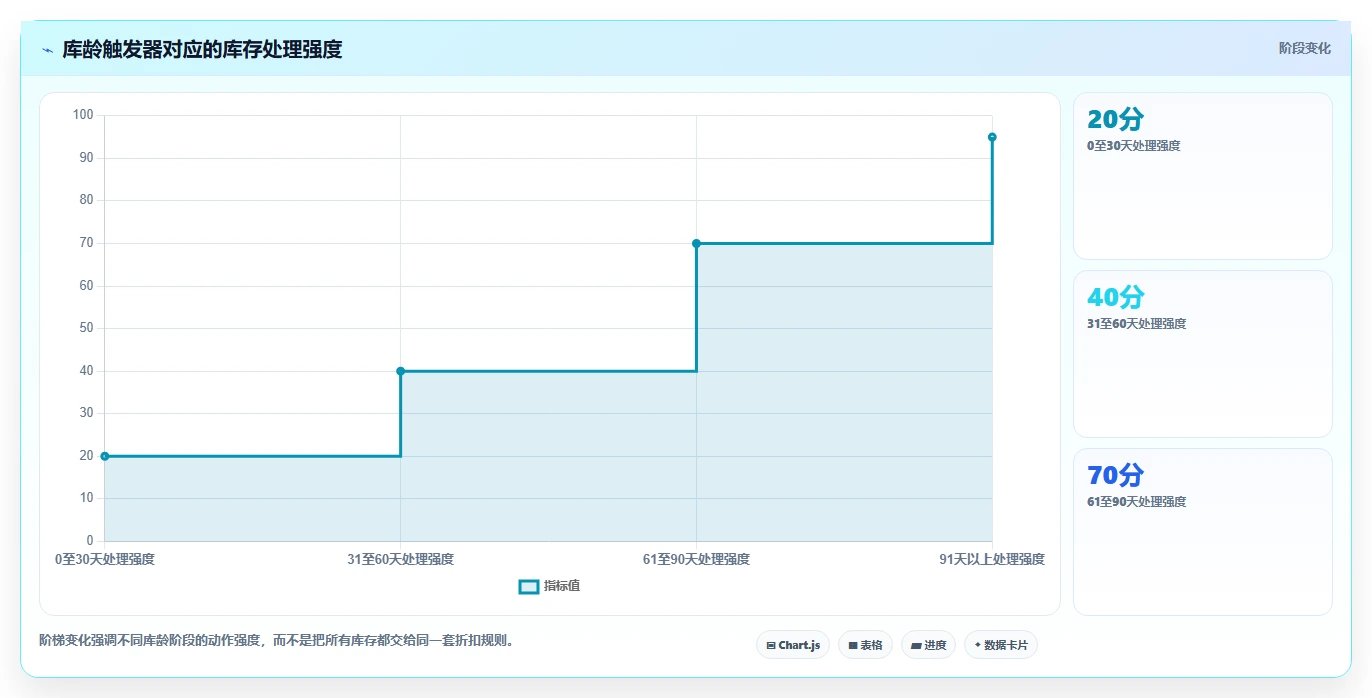
Task: Select the 表格 tag
Action: click(865, 645)
